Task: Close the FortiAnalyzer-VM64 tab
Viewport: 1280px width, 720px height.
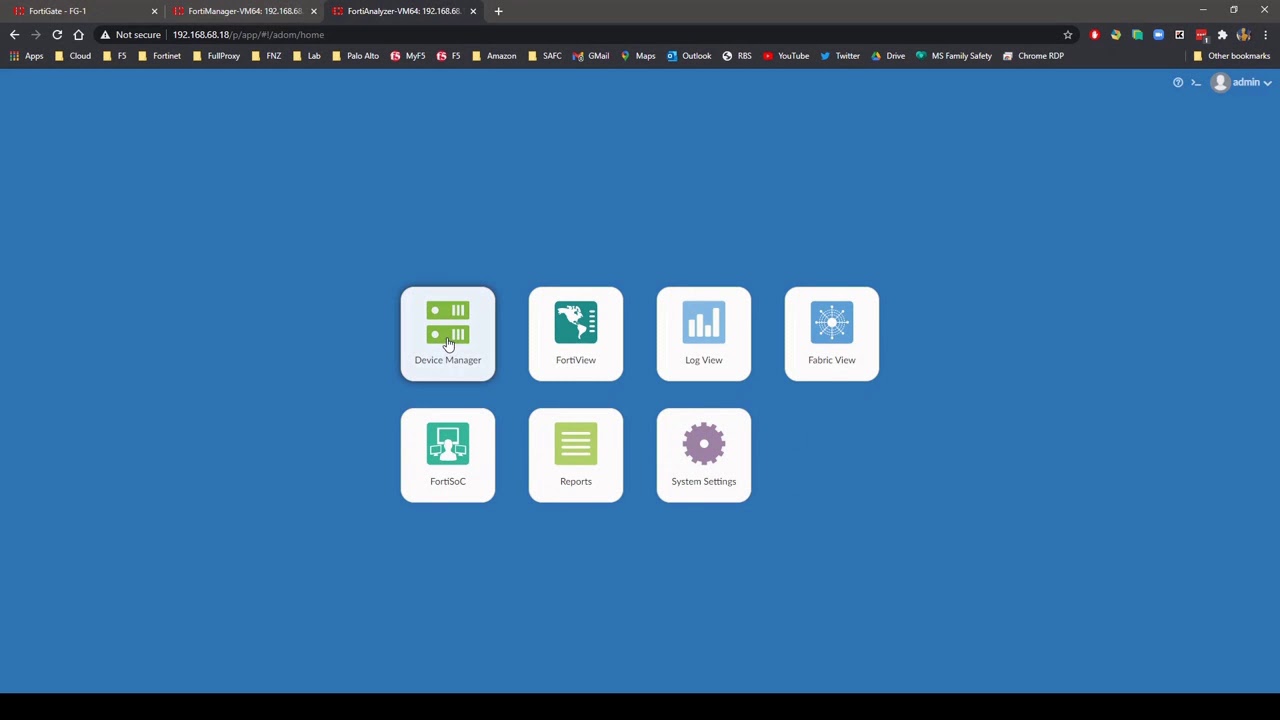Action: tap(473, 11)
